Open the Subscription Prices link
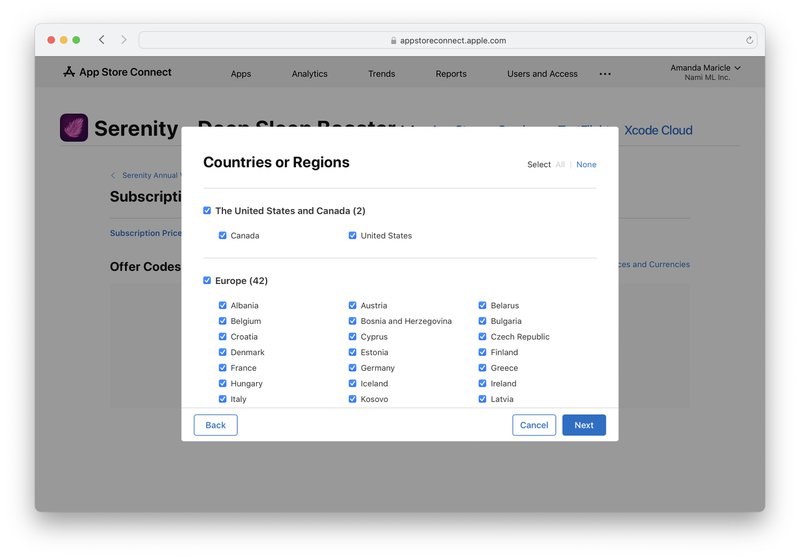The width and height of the screenshot is (800, 558). [x=146, y=233]
